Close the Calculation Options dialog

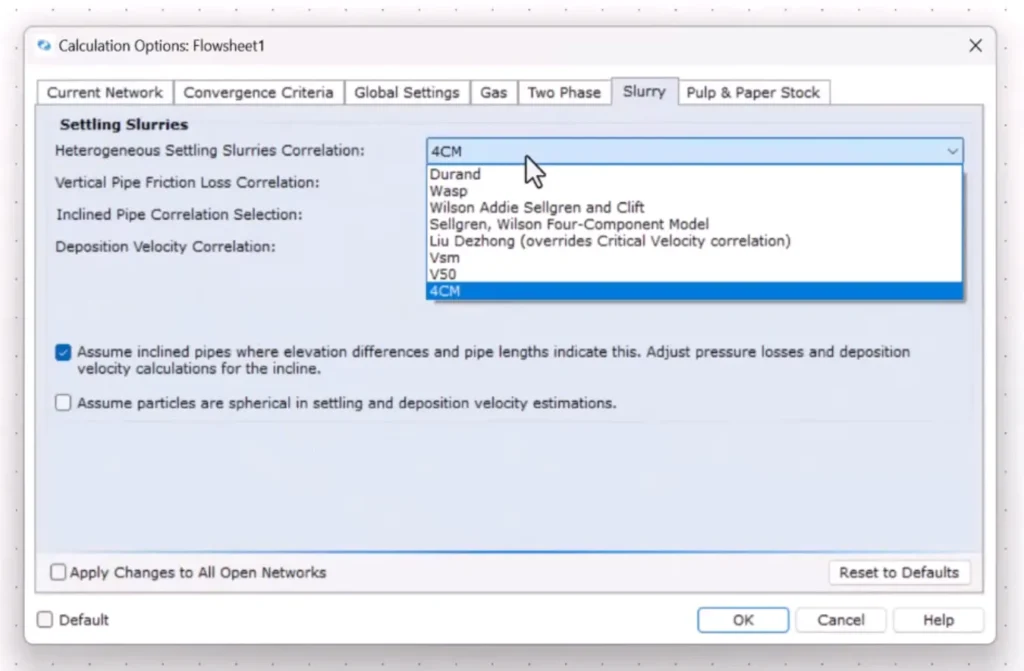[975, 46]
